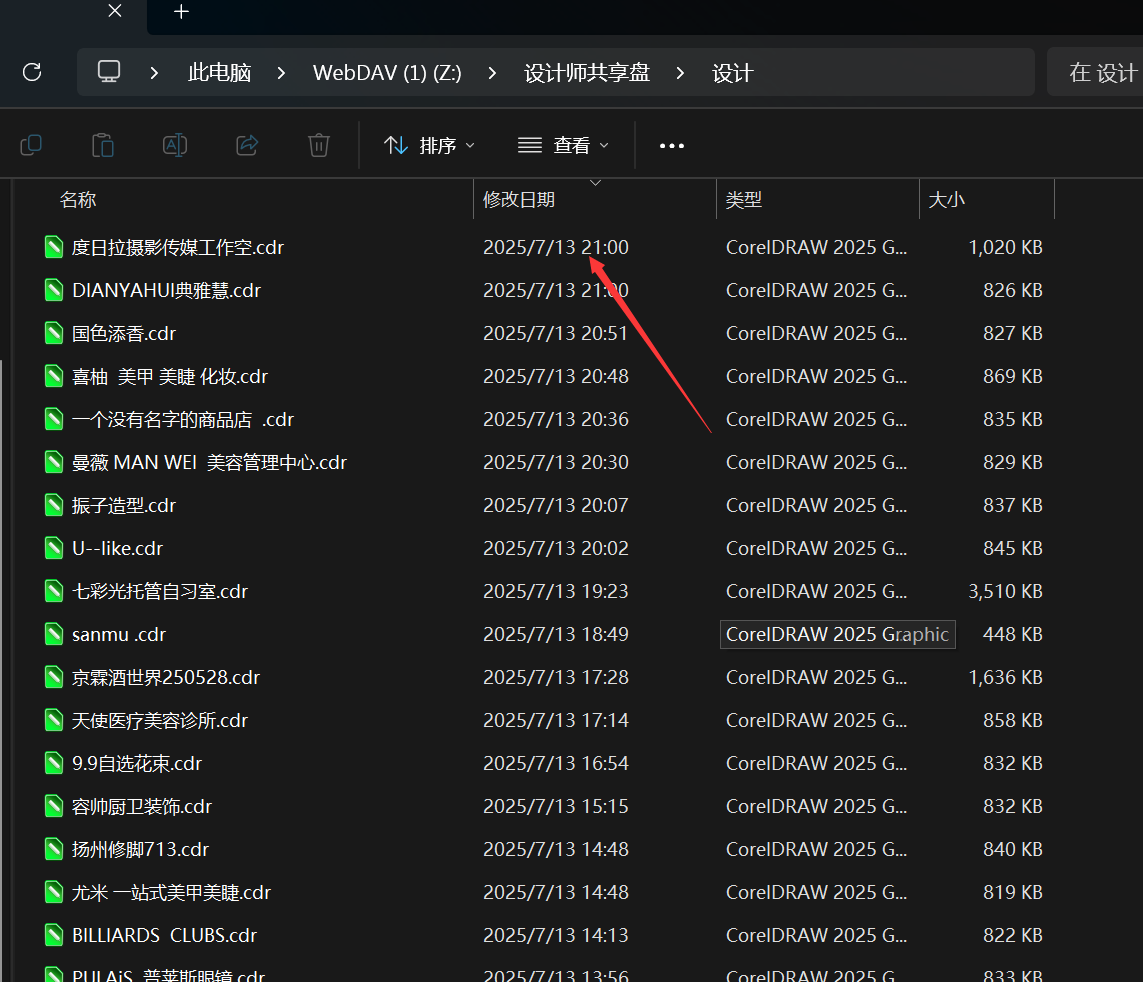
Task: Click the size value 1,636 KB
Action: 1005,677
